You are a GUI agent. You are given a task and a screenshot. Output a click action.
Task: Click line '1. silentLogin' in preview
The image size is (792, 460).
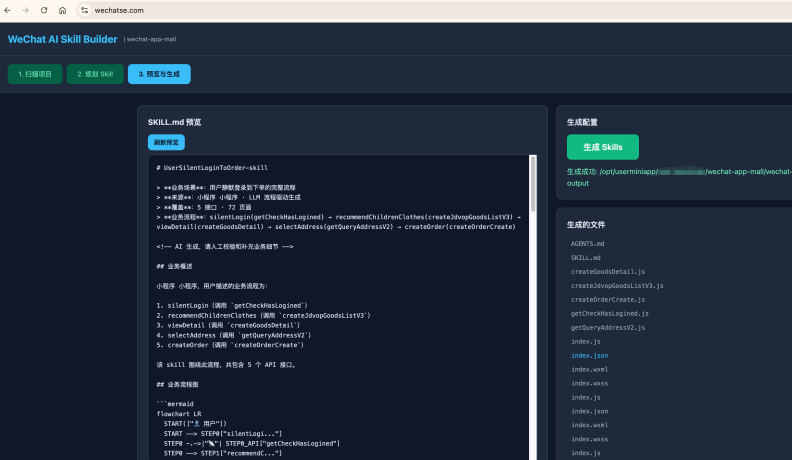click(232, 305)
